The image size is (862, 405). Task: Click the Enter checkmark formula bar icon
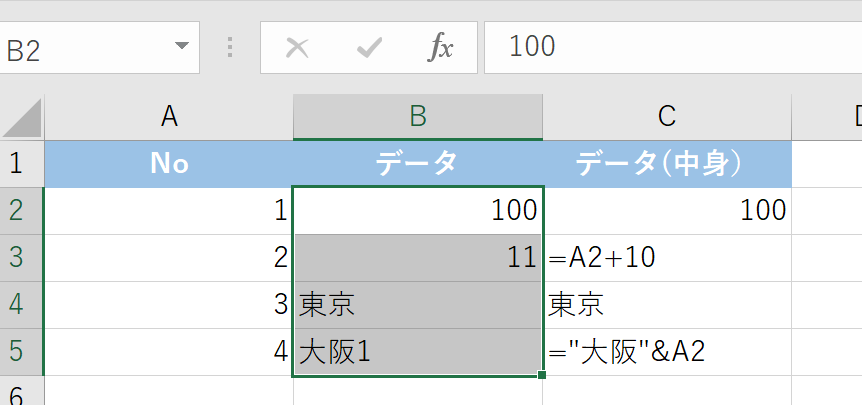coord(369,47)
